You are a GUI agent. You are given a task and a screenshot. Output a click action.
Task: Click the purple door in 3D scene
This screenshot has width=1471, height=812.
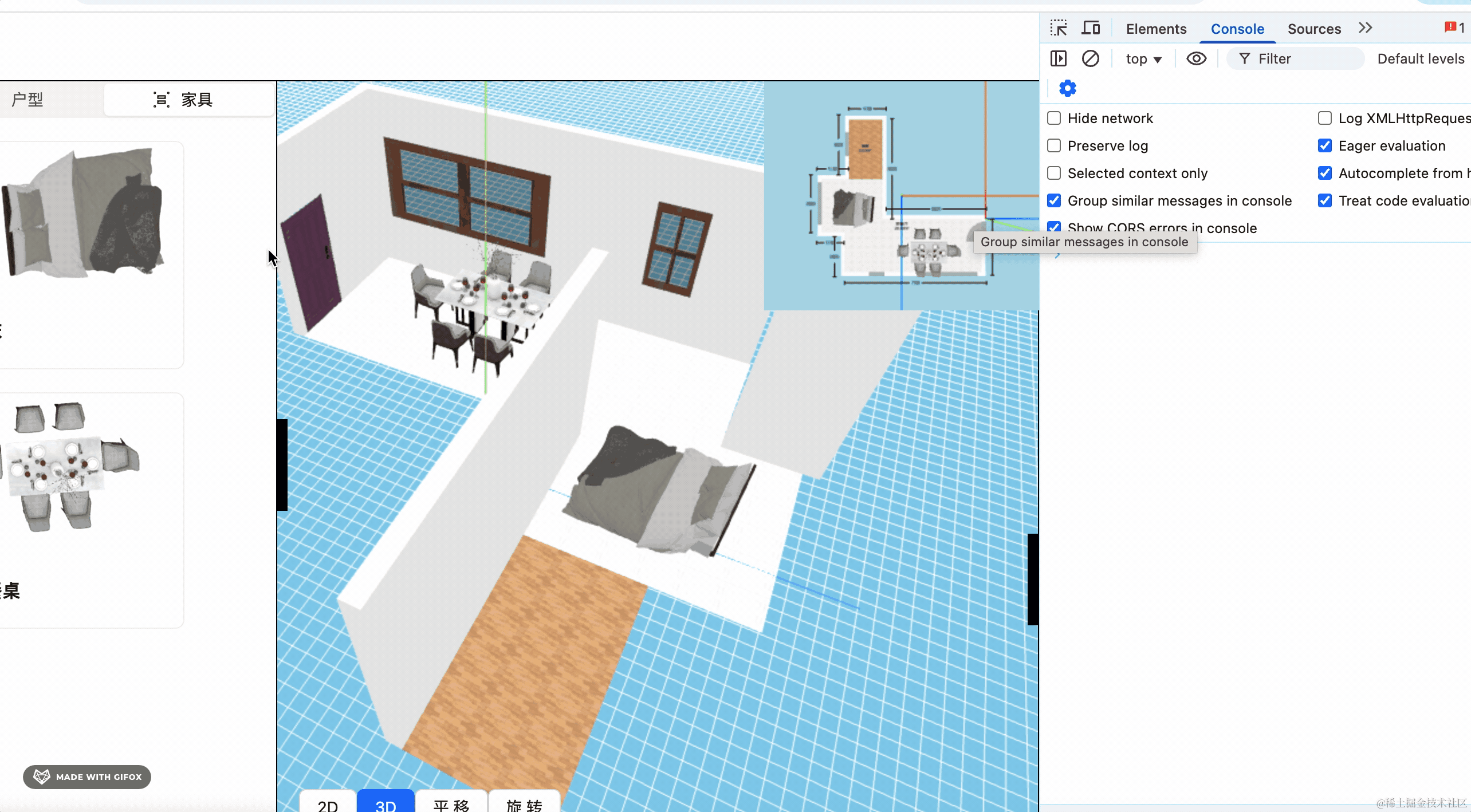(x=310, y=265)
